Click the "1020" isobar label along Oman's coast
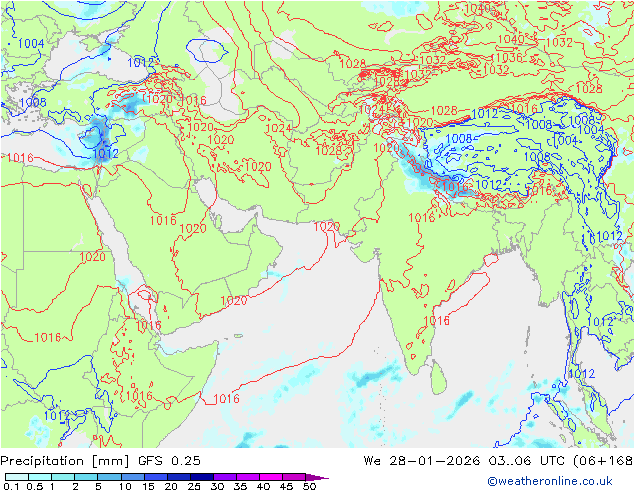The width and height of the screenshot is (634, 490). coord(234,301)
